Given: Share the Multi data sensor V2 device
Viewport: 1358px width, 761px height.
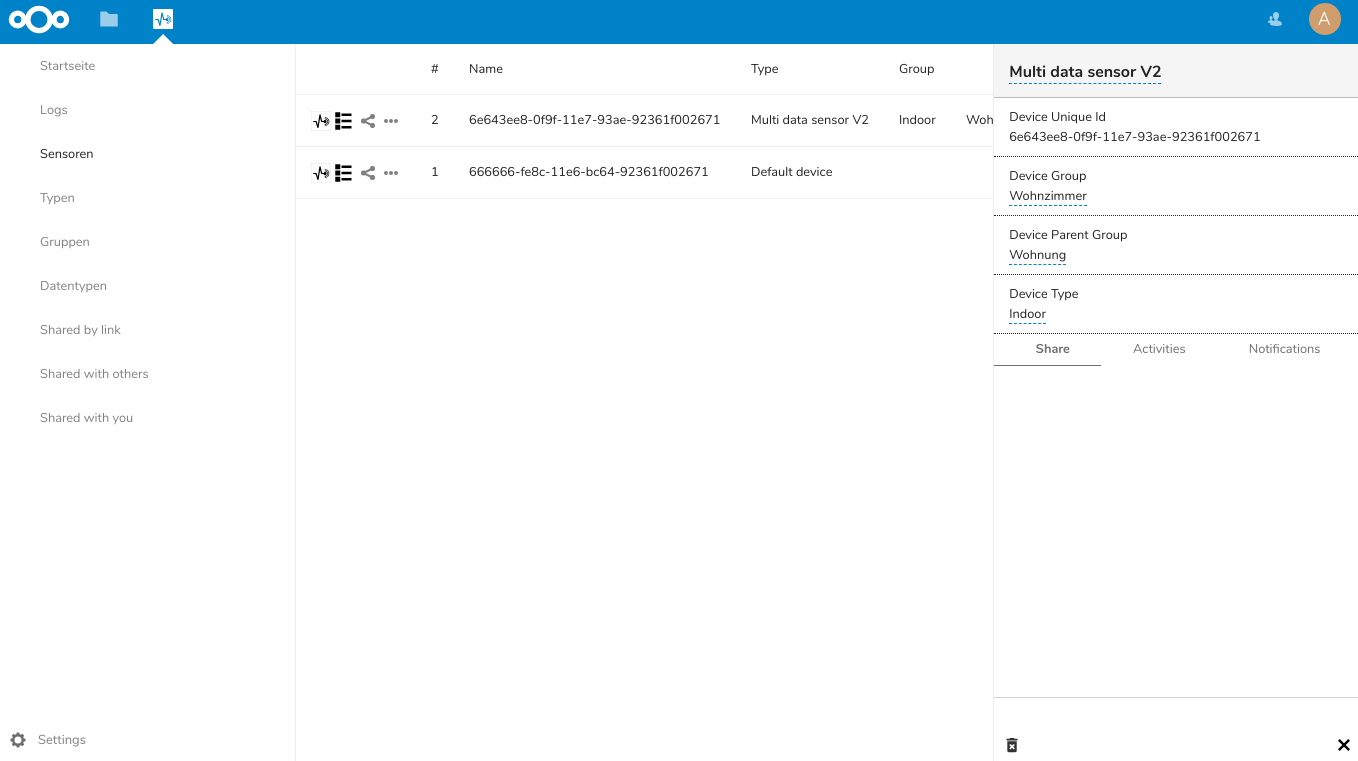Looking at the screenshot, I should click(368, 120).
